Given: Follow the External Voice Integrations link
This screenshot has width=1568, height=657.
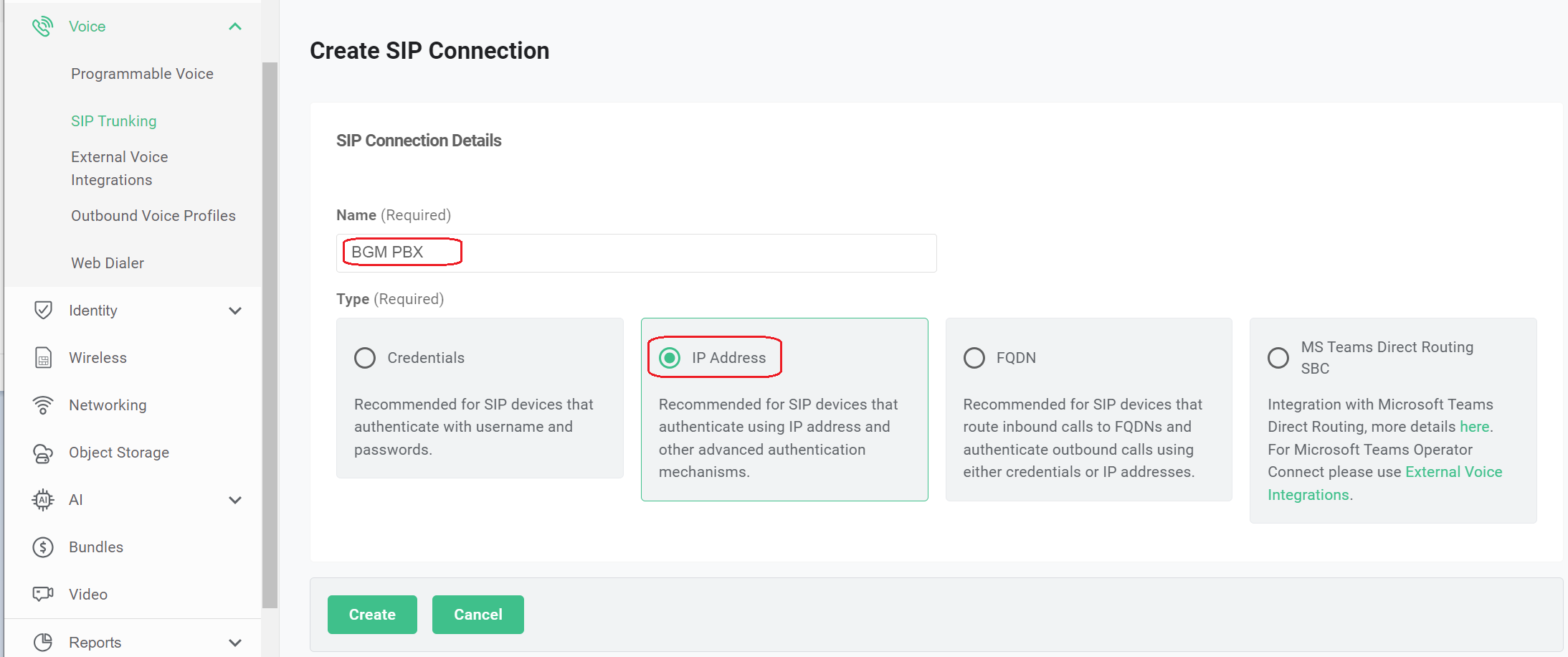Looking at the screenshot, I should pyautogui.click(x=1453, y=472).
